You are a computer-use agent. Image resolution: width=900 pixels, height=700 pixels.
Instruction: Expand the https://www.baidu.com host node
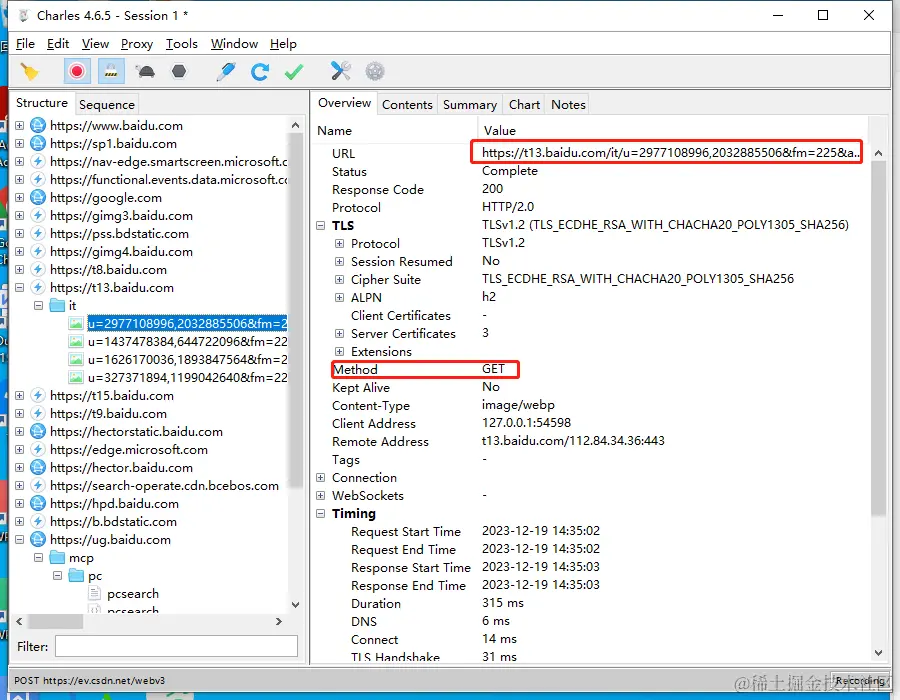[20, 125]
